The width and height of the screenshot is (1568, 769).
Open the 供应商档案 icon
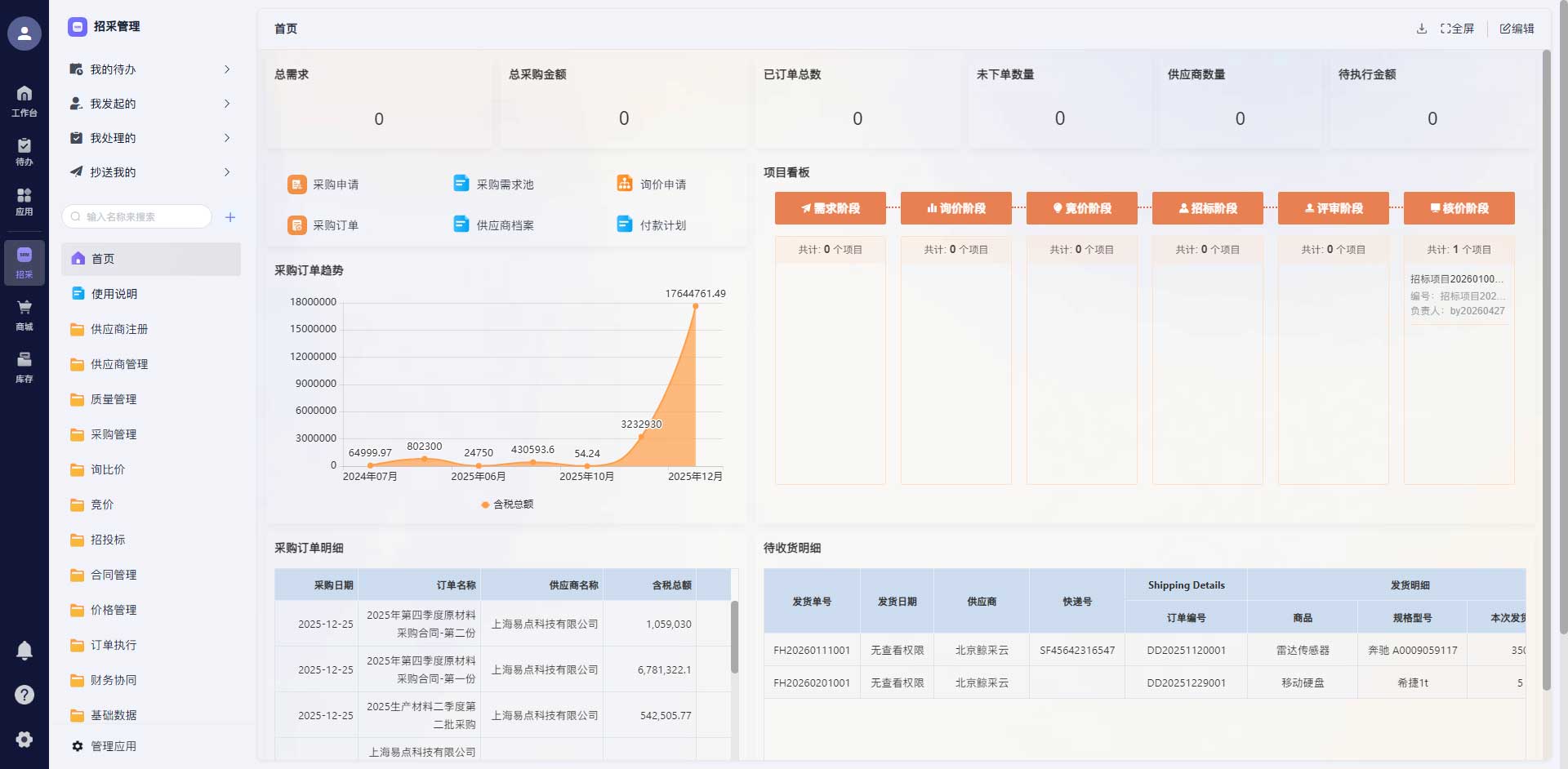click(x=460, y=224)
